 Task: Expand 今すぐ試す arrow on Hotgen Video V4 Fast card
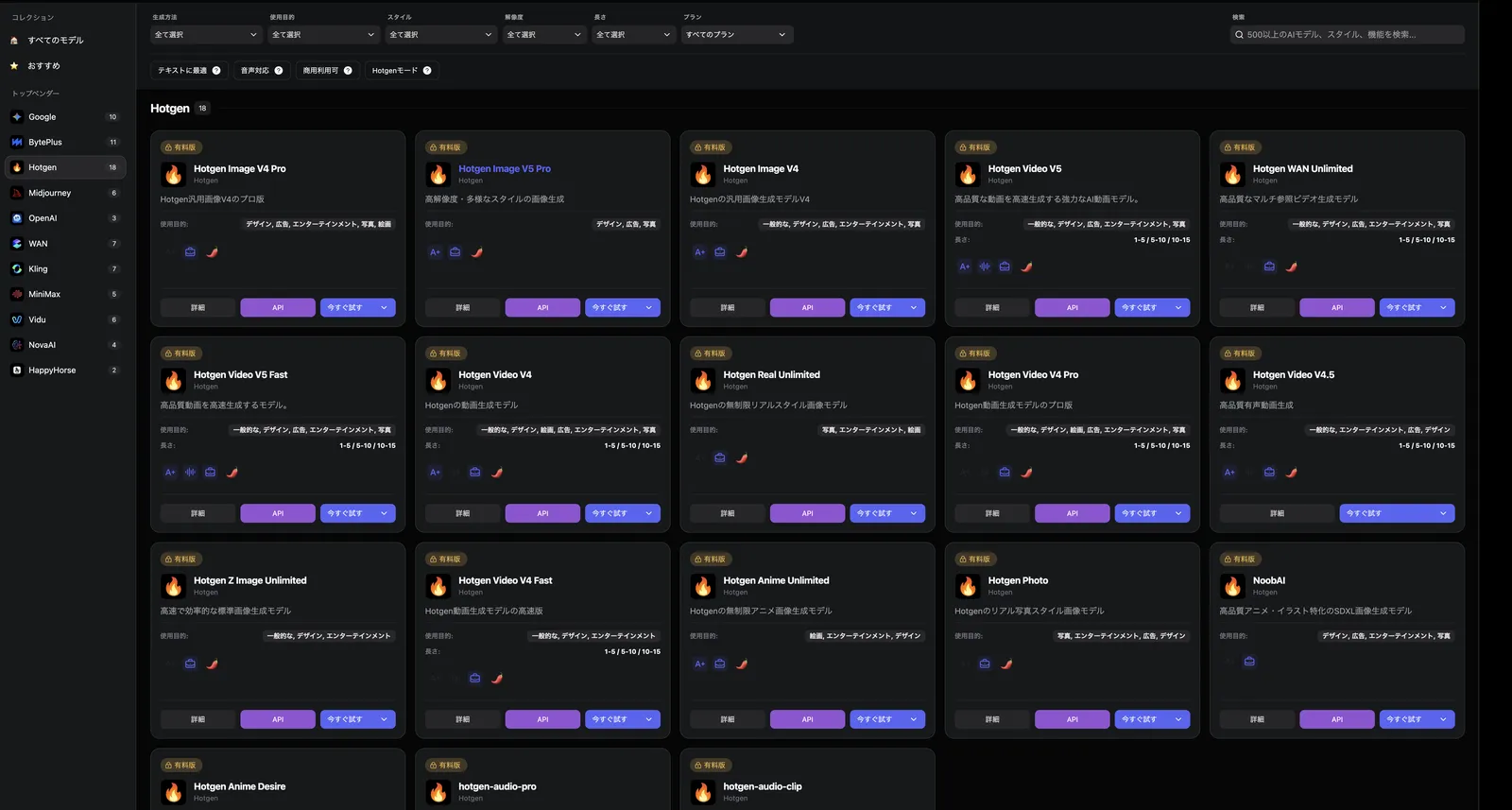coord(649,720)
